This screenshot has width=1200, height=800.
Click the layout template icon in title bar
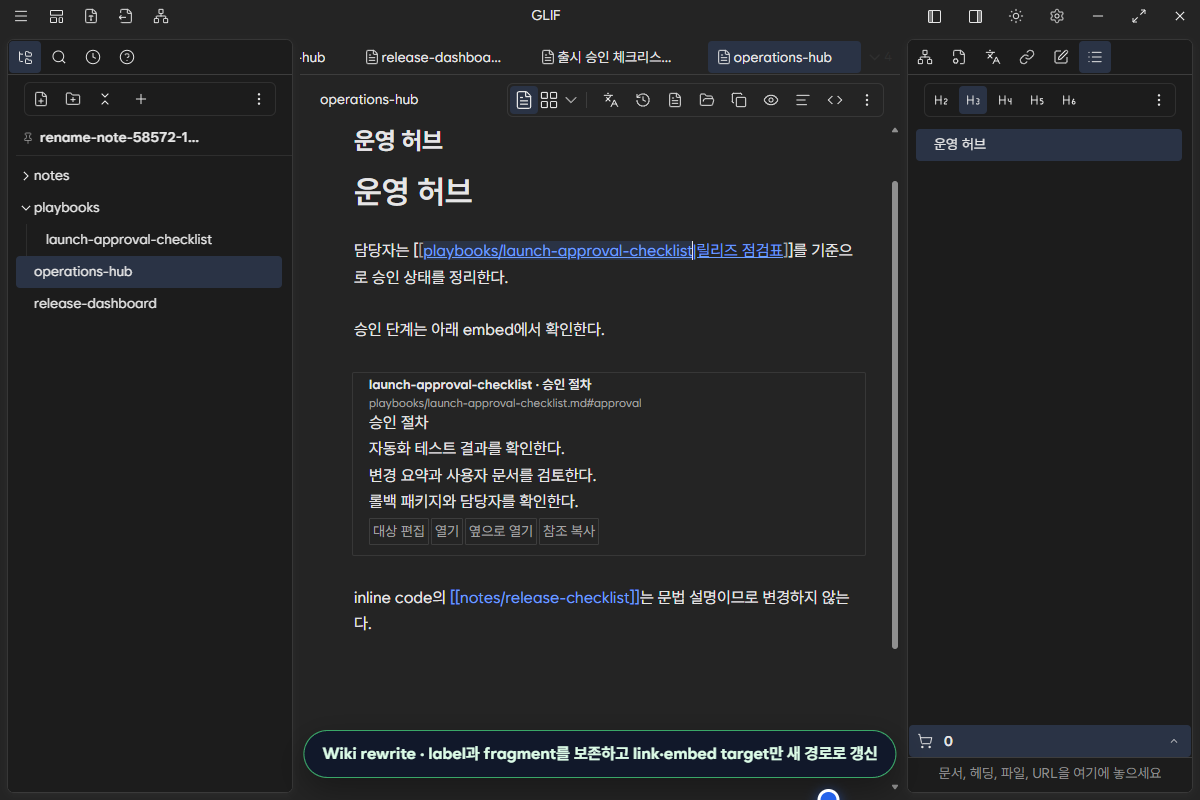pos(56,16)
